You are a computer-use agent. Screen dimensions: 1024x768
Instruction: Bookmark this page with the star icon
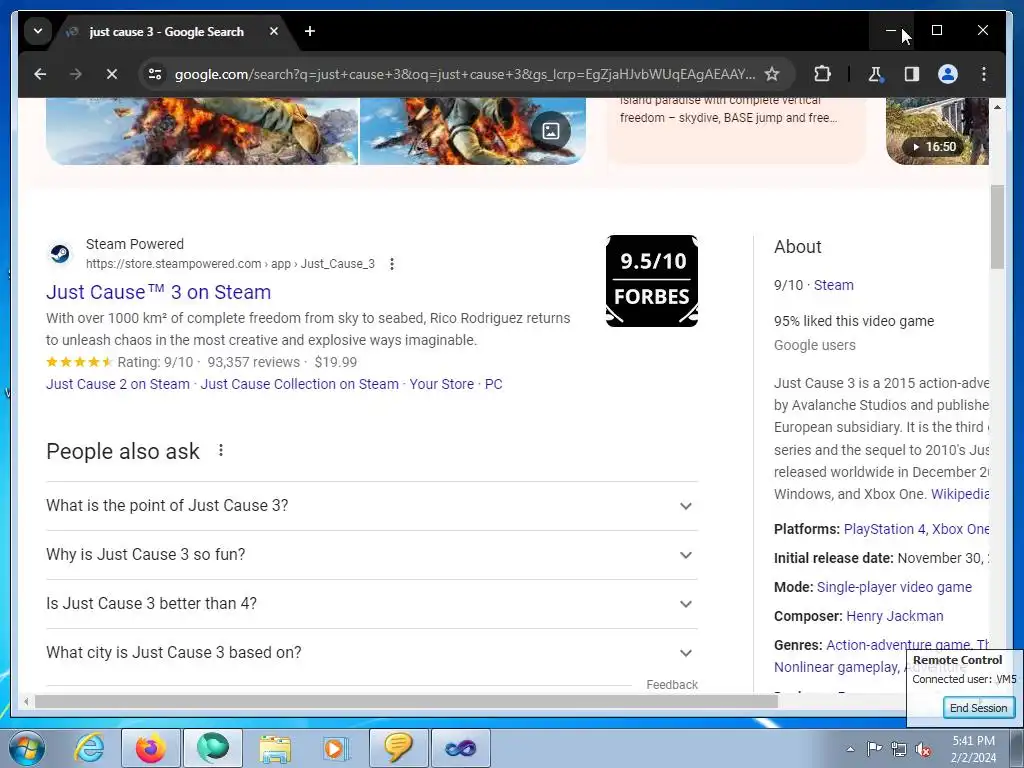point(772,74)
